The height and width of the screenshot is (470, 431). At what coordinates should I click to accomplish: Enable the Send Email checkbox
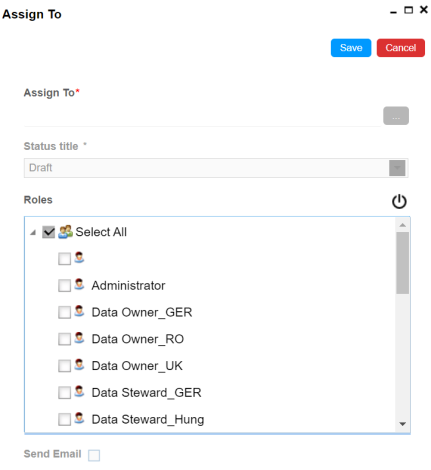click(x=94, y=455)
